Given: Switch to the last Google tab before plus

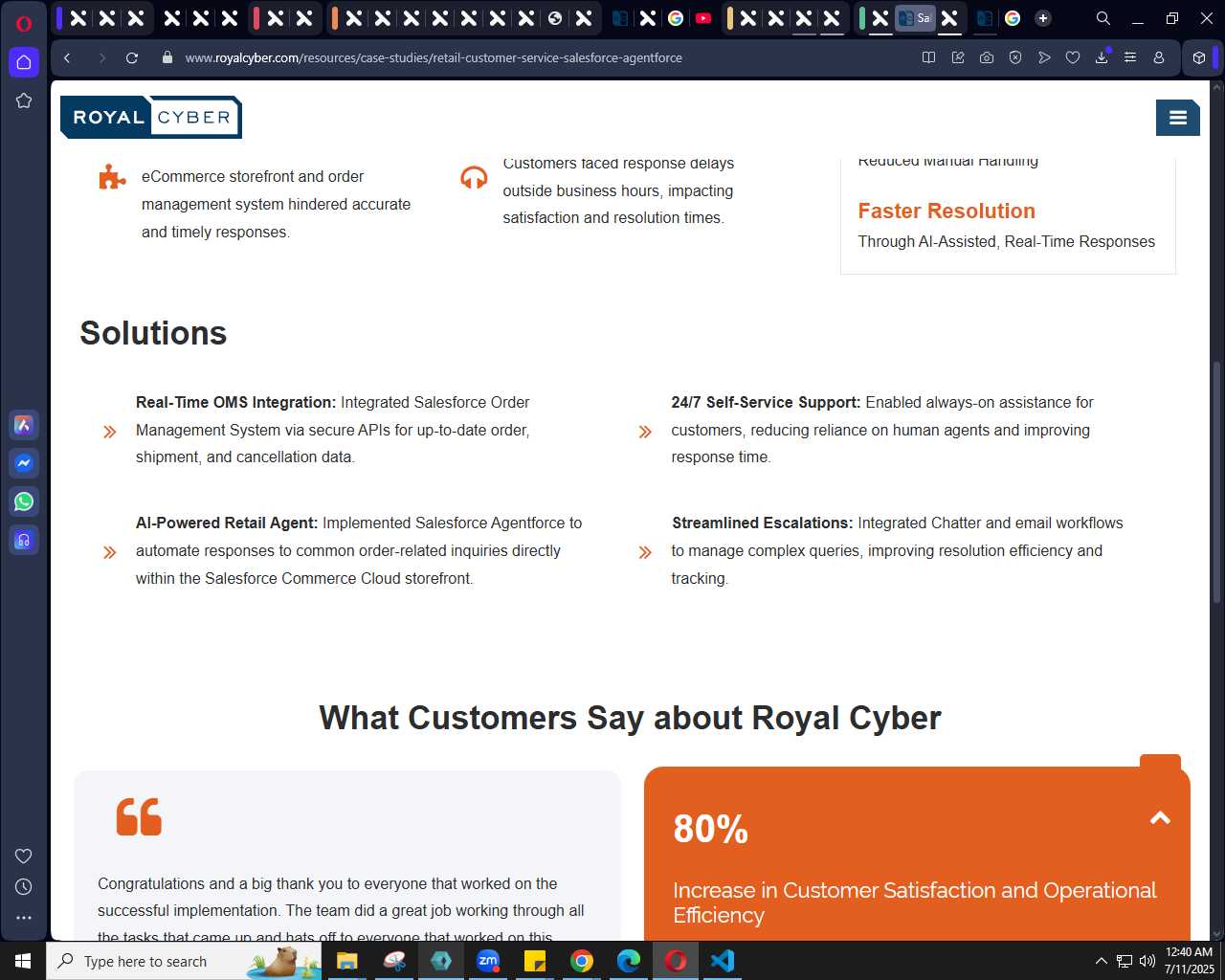Looking at the screenshot, I should 1013,18.
